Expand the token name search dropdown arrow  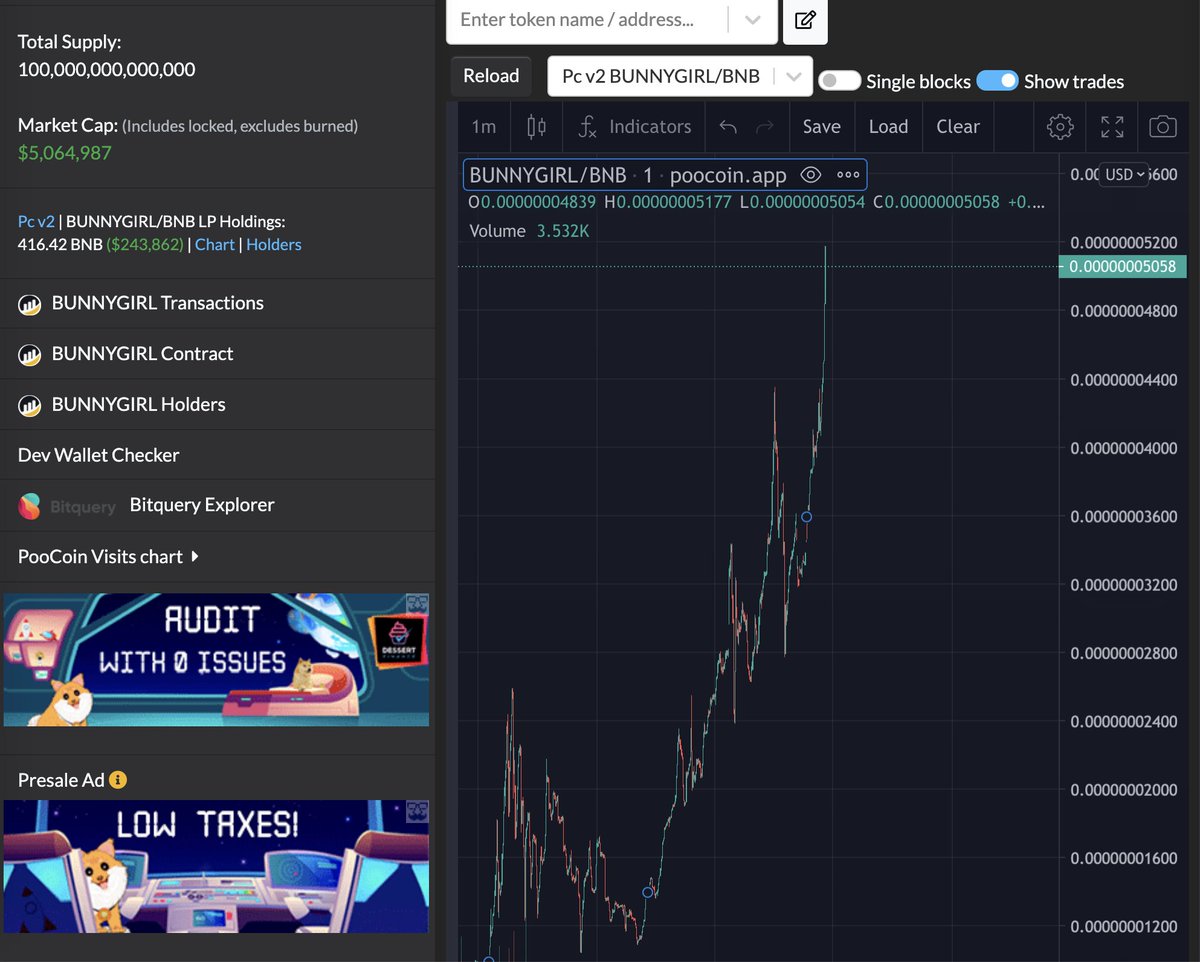[753, 20]
